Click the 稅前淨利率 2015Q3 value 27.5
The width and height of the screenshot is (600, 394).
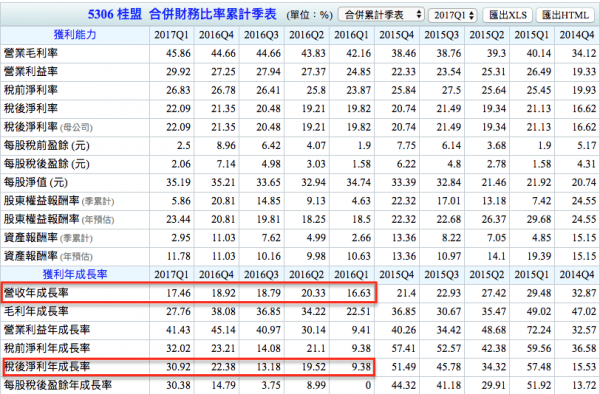[452, 90]
